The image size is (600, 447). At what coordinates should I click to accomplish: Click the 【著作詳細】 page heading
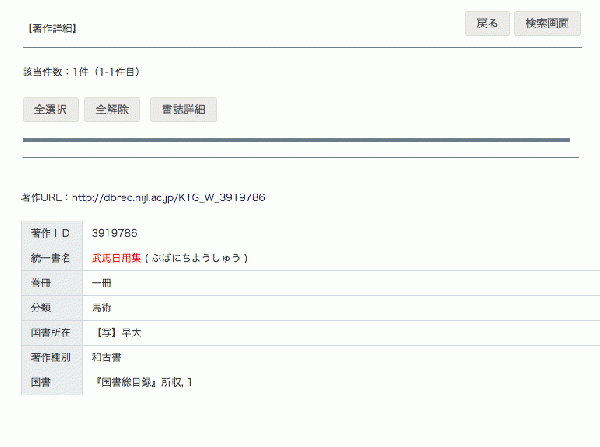52,28
